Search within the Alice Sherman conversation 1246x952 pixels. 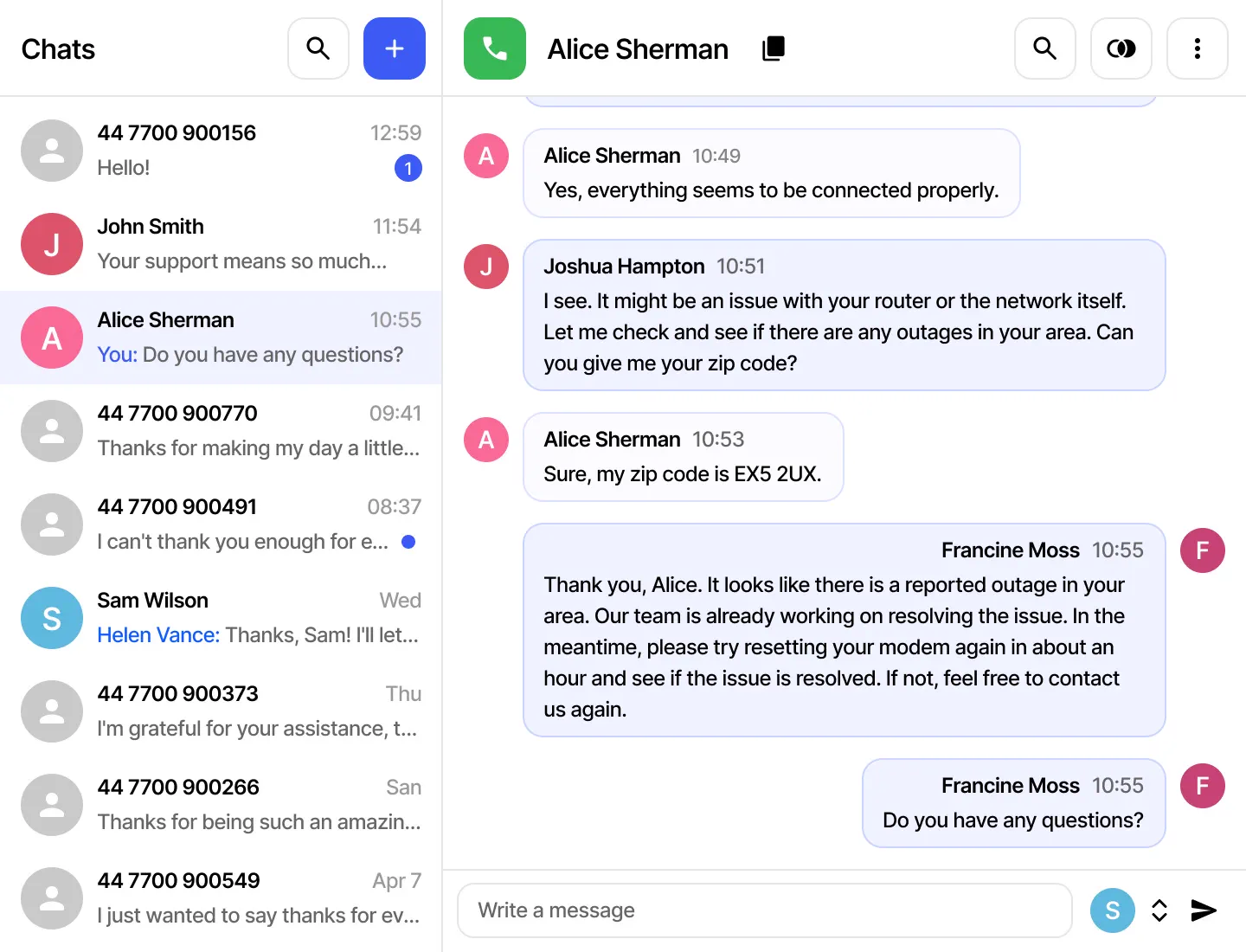tap(1045, 48)
